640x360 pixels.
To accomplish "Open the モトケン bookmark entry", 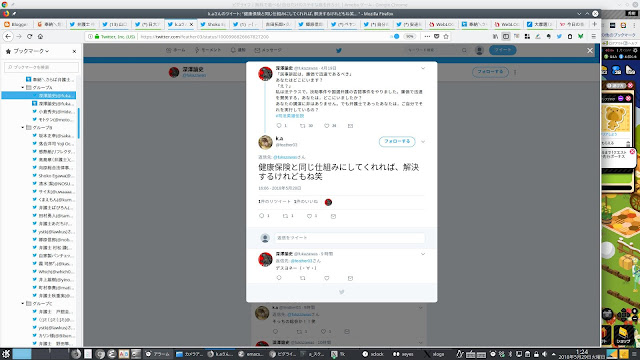I will 53,120.
